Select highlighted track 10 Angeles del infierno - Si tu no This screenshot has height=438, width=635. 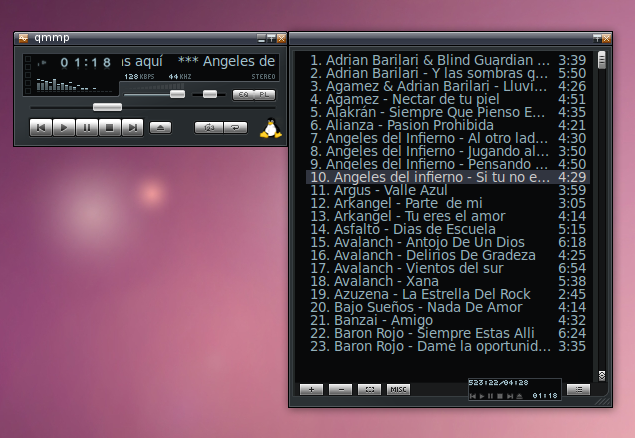[x=448, y=177]
